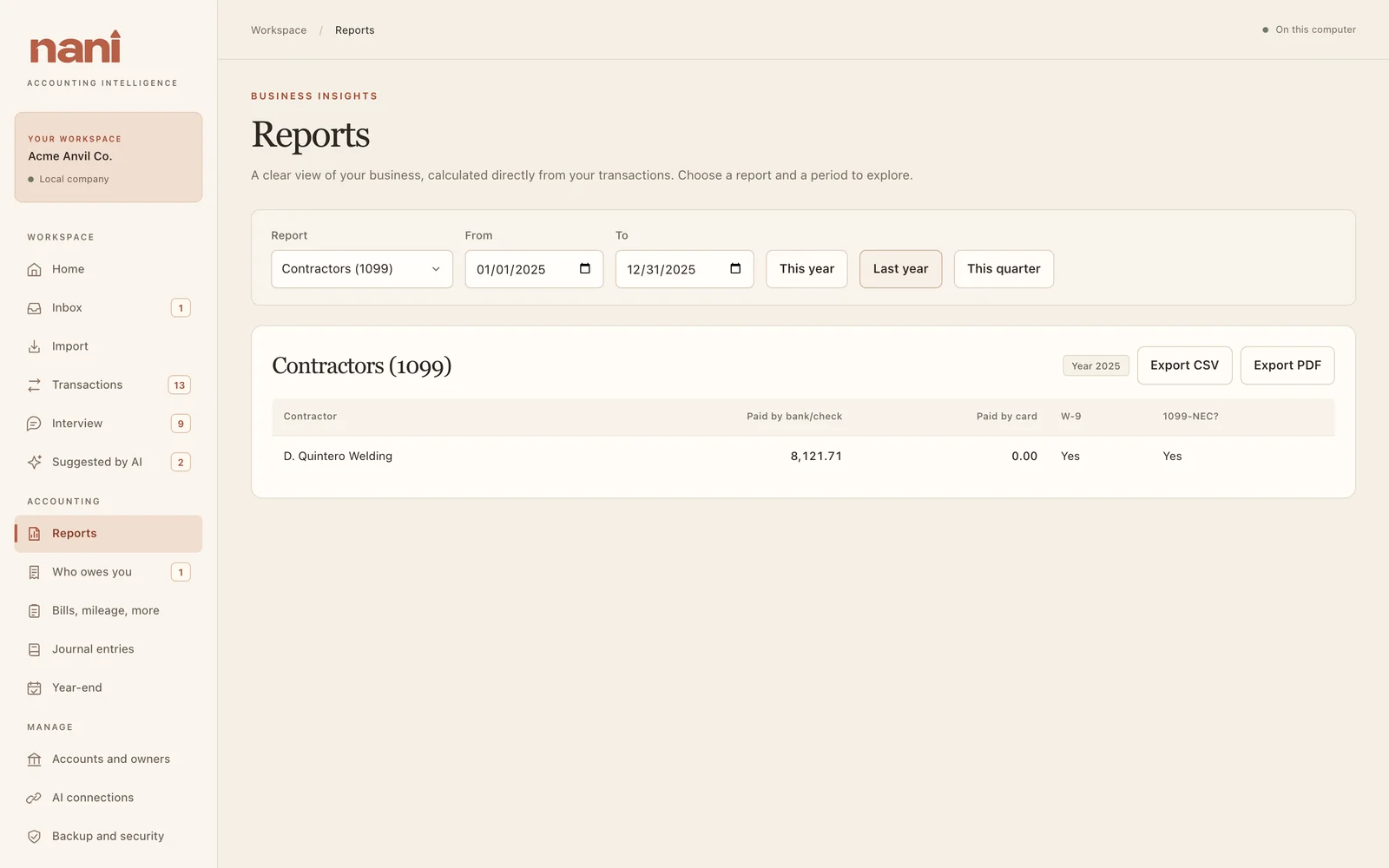Viewport: 1389px width, 868px height.
Task: Select the This year period preset
Action: 806,269
